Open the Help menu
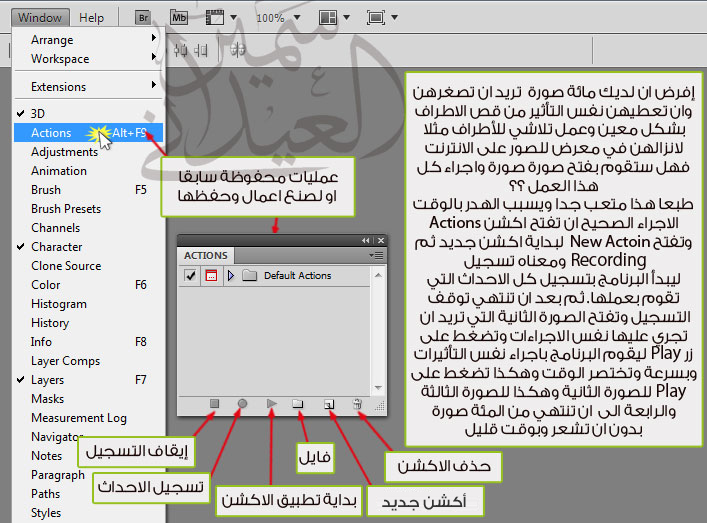Image resolution: width=707 pixels, height=523 pixels. (91, 17)
